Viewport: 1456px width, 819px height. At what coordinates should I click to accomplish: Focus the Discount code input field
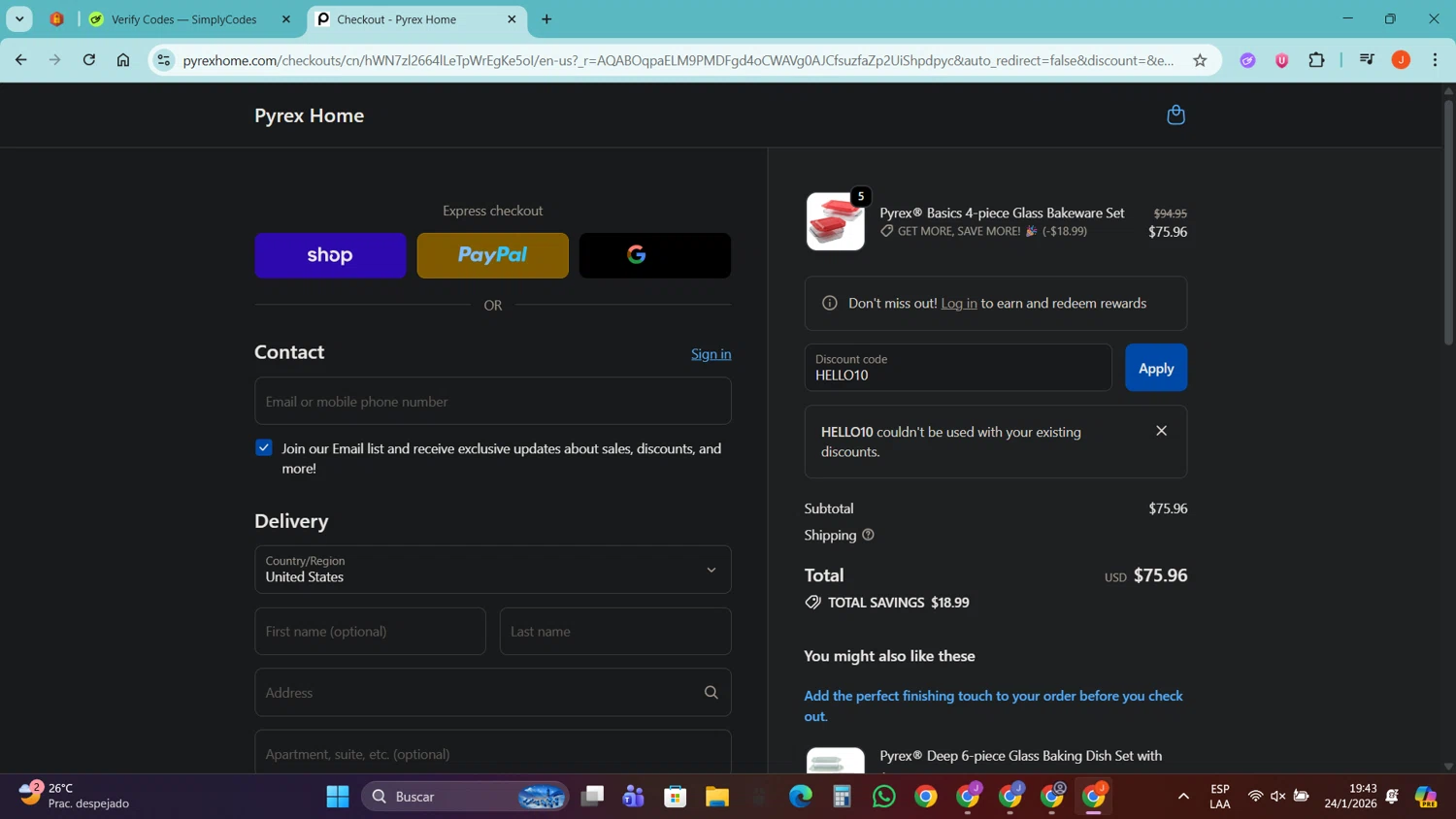pos(958,368)
